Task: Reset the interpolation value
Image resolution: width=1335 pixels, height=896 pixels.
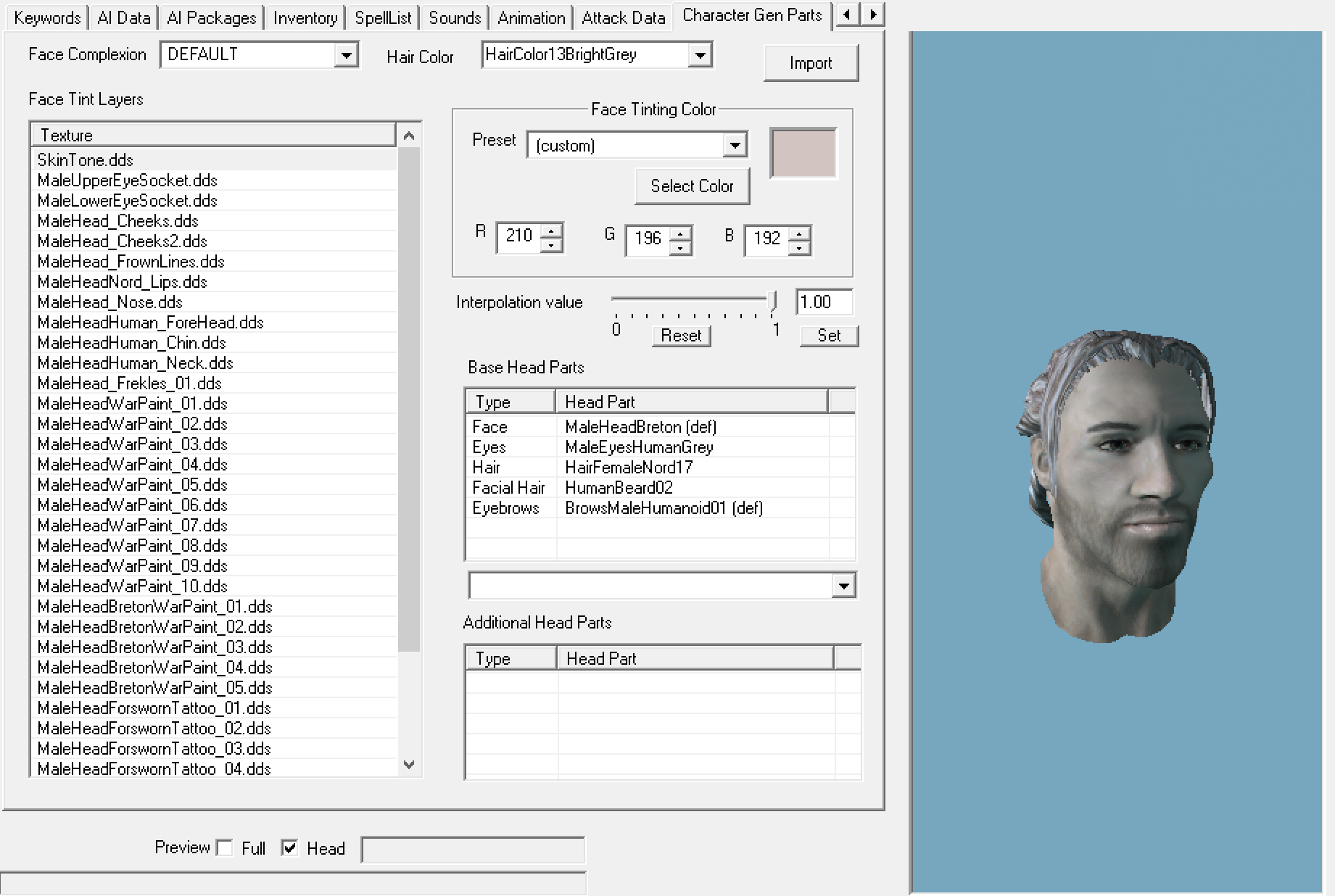Action: [681, 336]
